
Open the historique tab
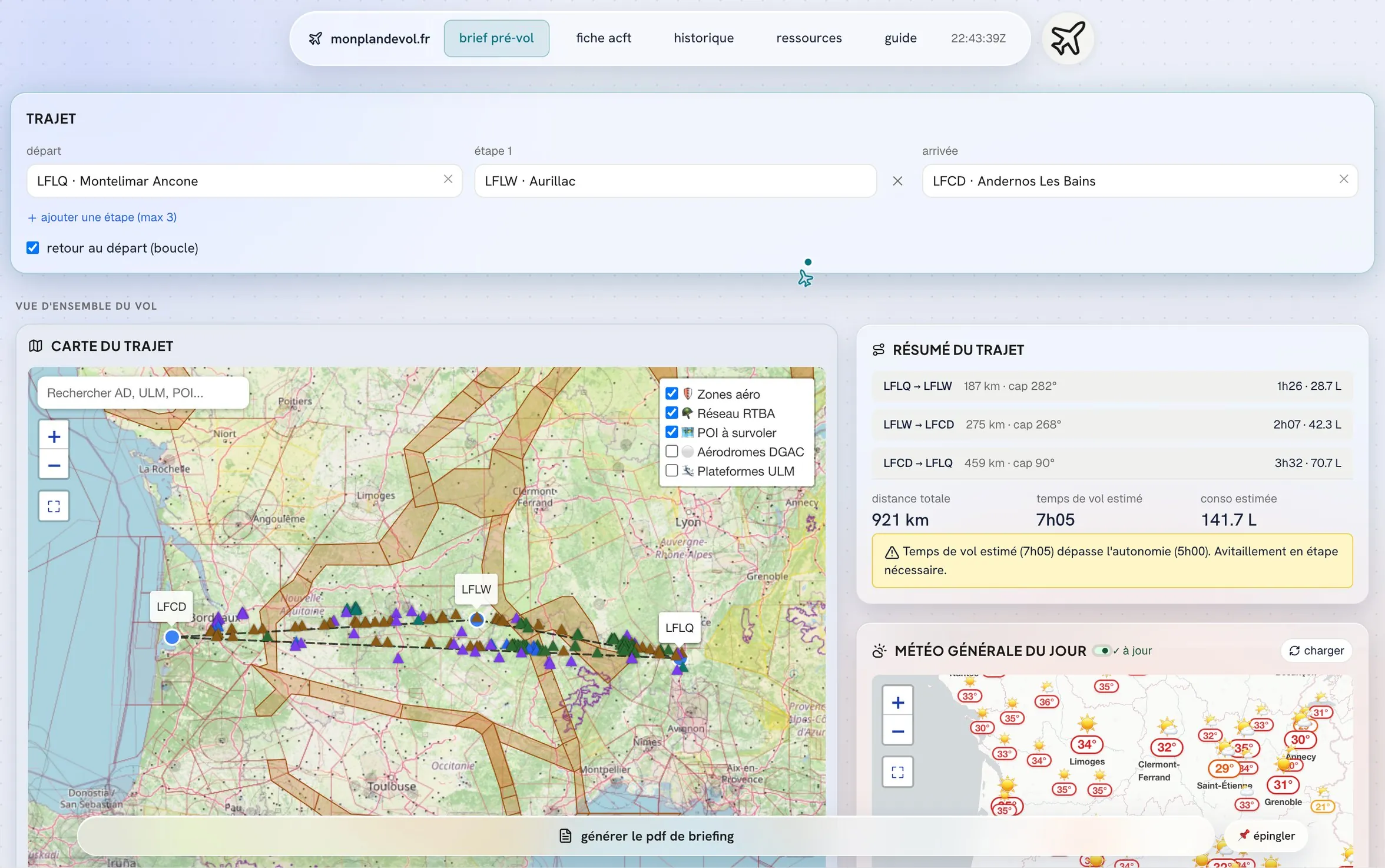pyautogui.click(x=704, y=38)
